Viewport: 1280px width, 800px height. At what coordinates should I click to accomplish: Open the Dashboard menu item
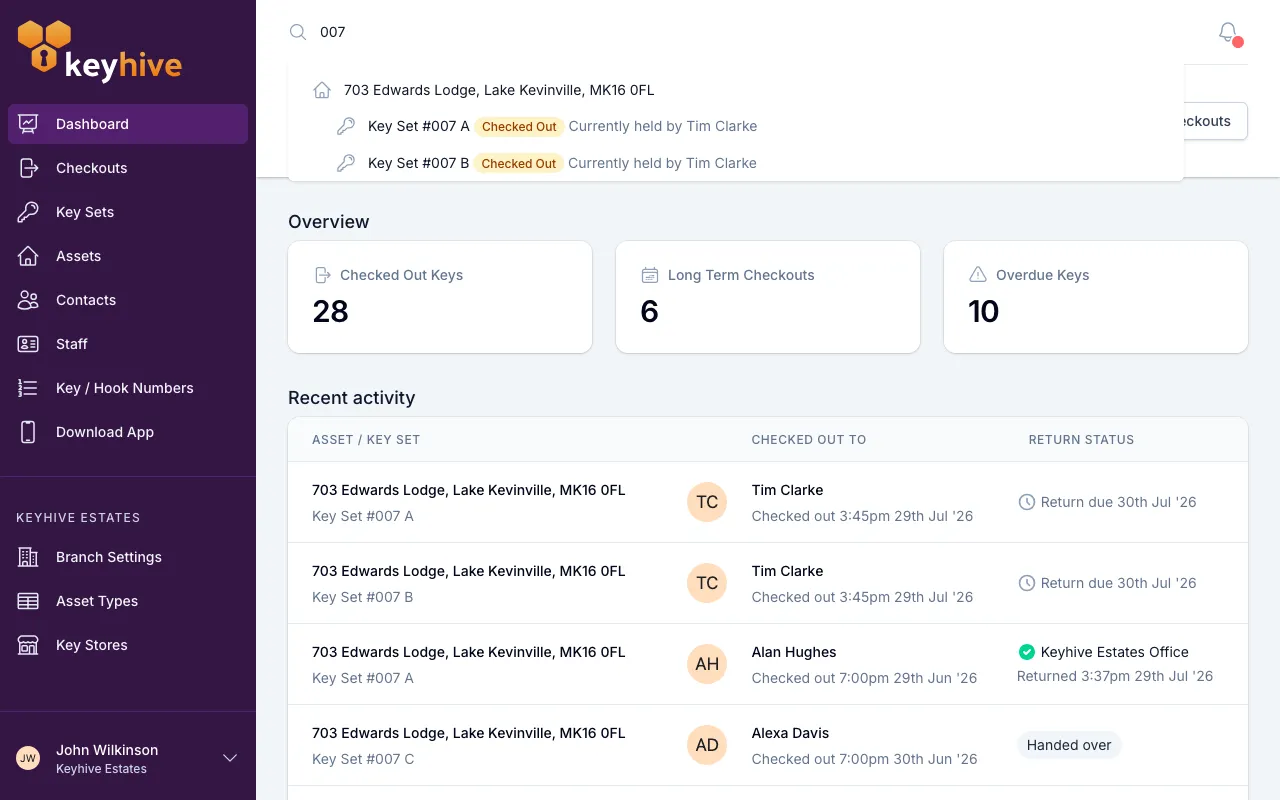coord(128,124)
